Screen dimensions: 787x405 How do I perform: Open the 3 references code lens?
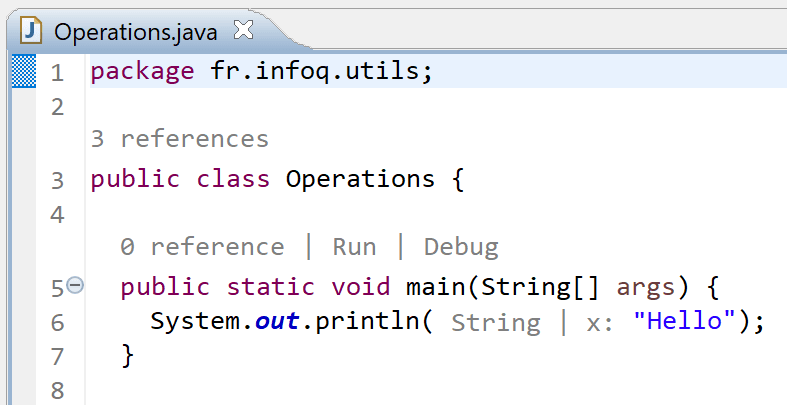[180, 139]
